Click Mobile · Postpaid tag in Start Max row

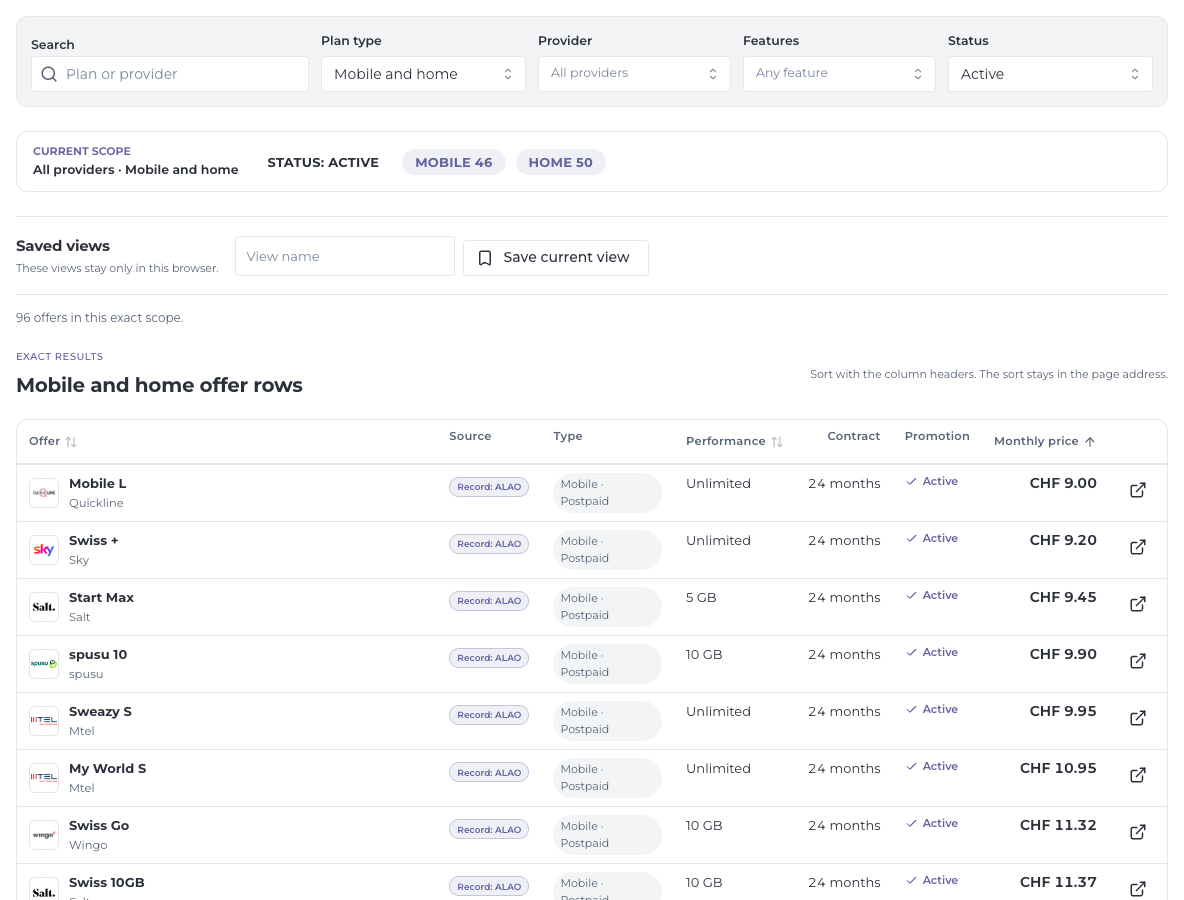click(x=607, y=607)
